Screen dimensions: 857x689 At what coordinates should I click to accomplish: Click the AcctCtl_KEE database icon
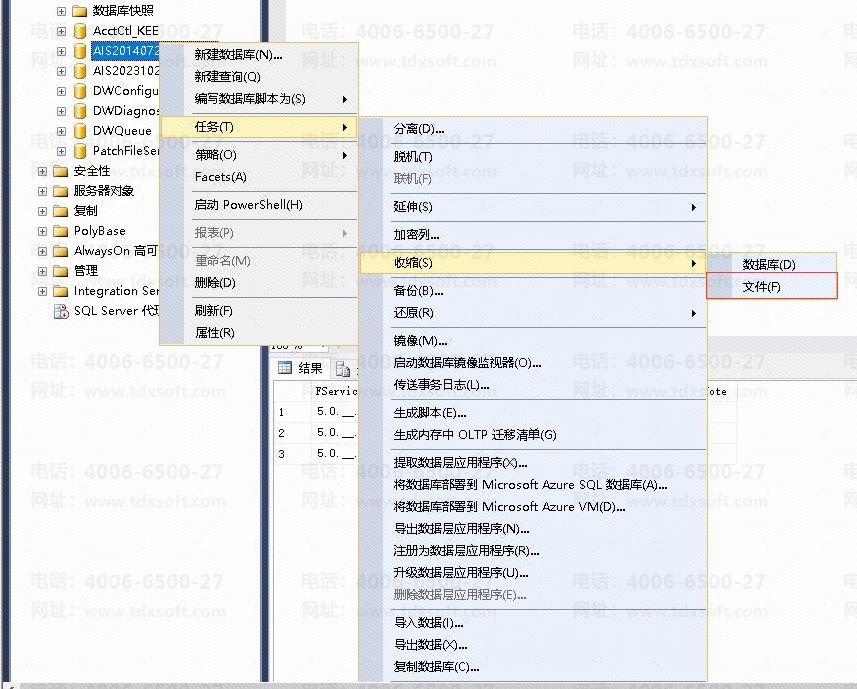point(80,31)
